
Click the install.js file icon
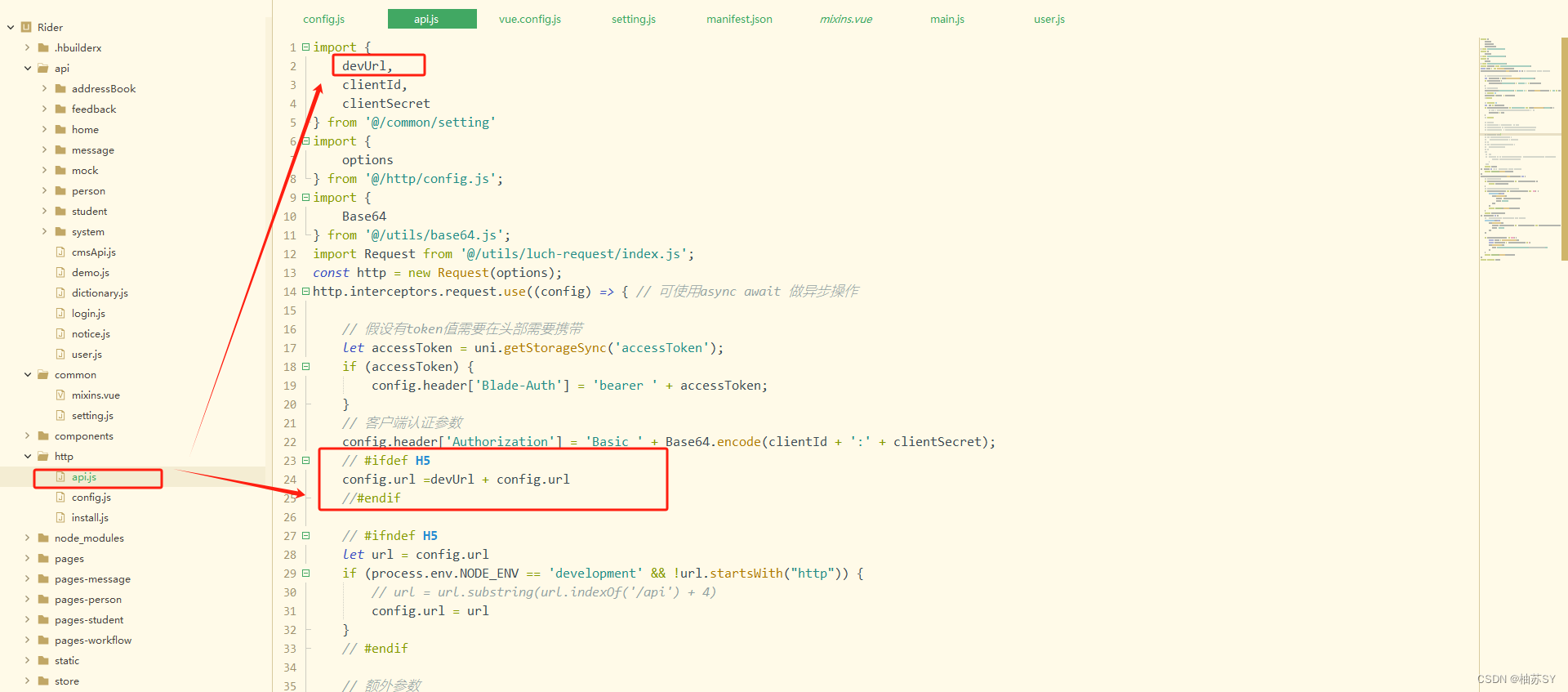[60, 518]
